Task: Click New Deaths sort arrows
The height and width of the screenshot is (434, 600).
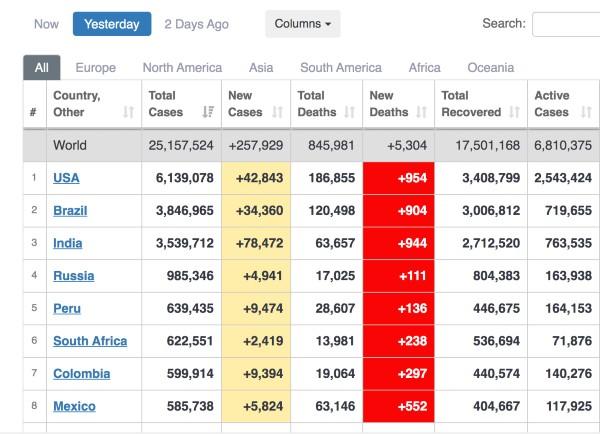Action: coord(421,113)
